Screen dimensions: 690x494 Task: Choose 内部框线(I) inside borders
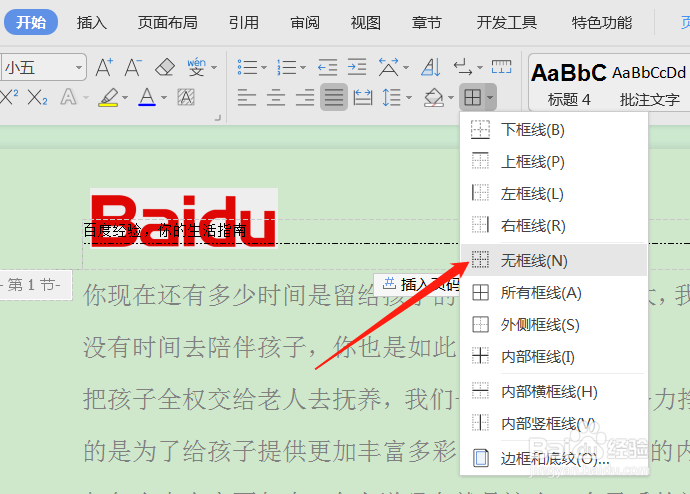click(x=554, y=356)
